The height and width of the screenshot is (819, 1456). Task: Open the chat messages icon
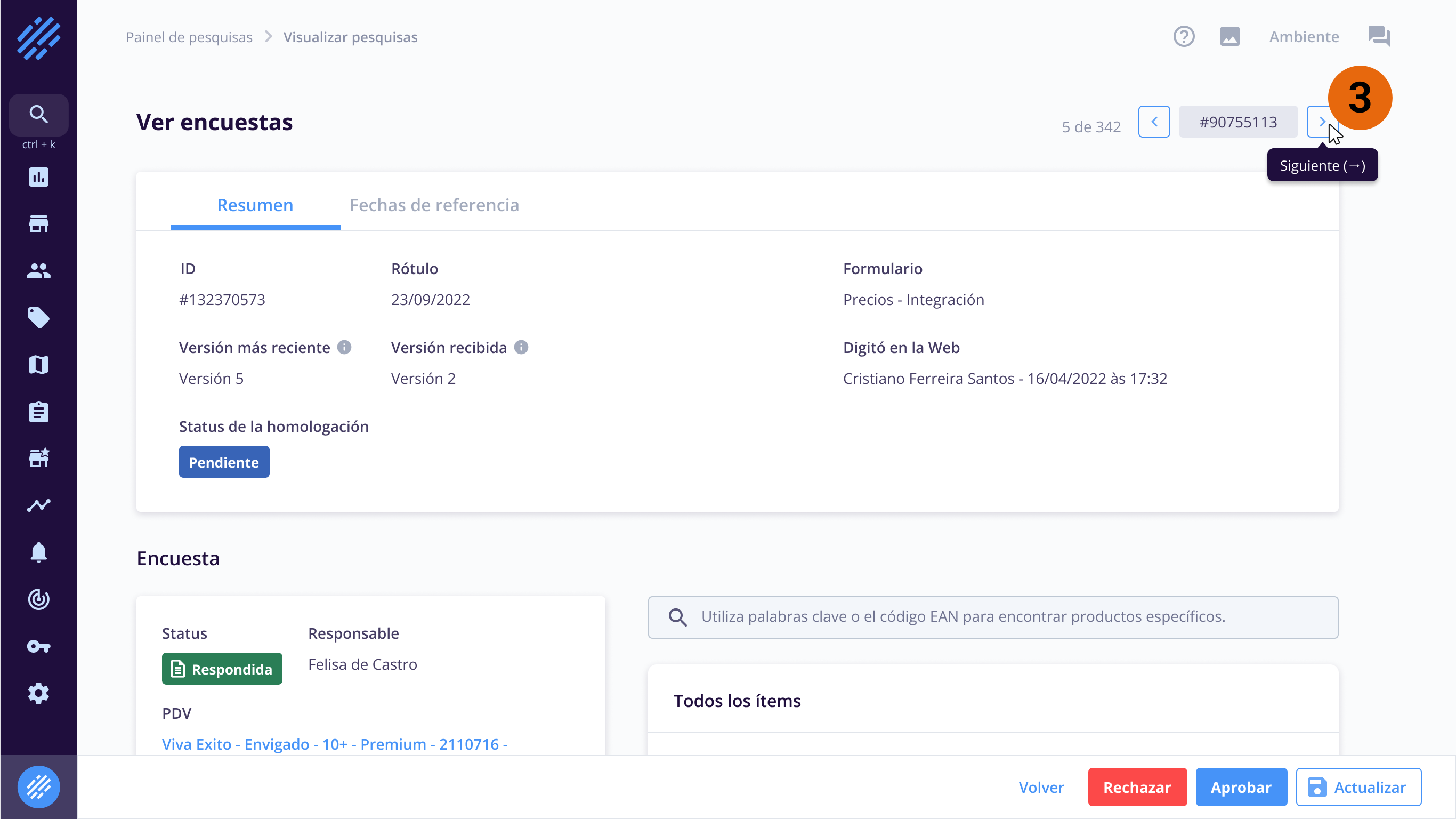[x=1379, y=37]
